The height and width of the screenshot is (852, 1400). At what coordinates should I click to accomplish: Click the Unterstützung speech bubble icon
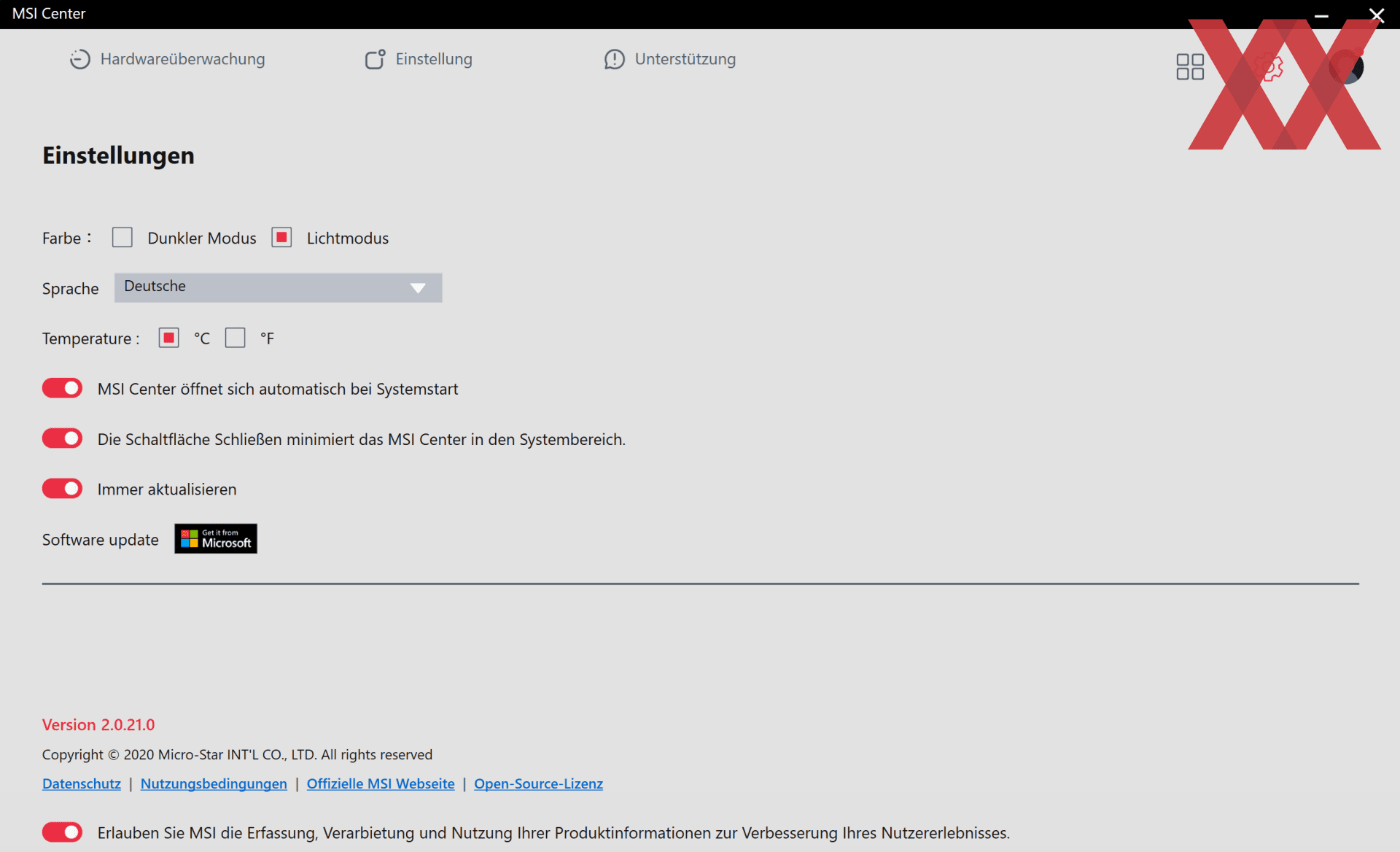tap(614, 59)
